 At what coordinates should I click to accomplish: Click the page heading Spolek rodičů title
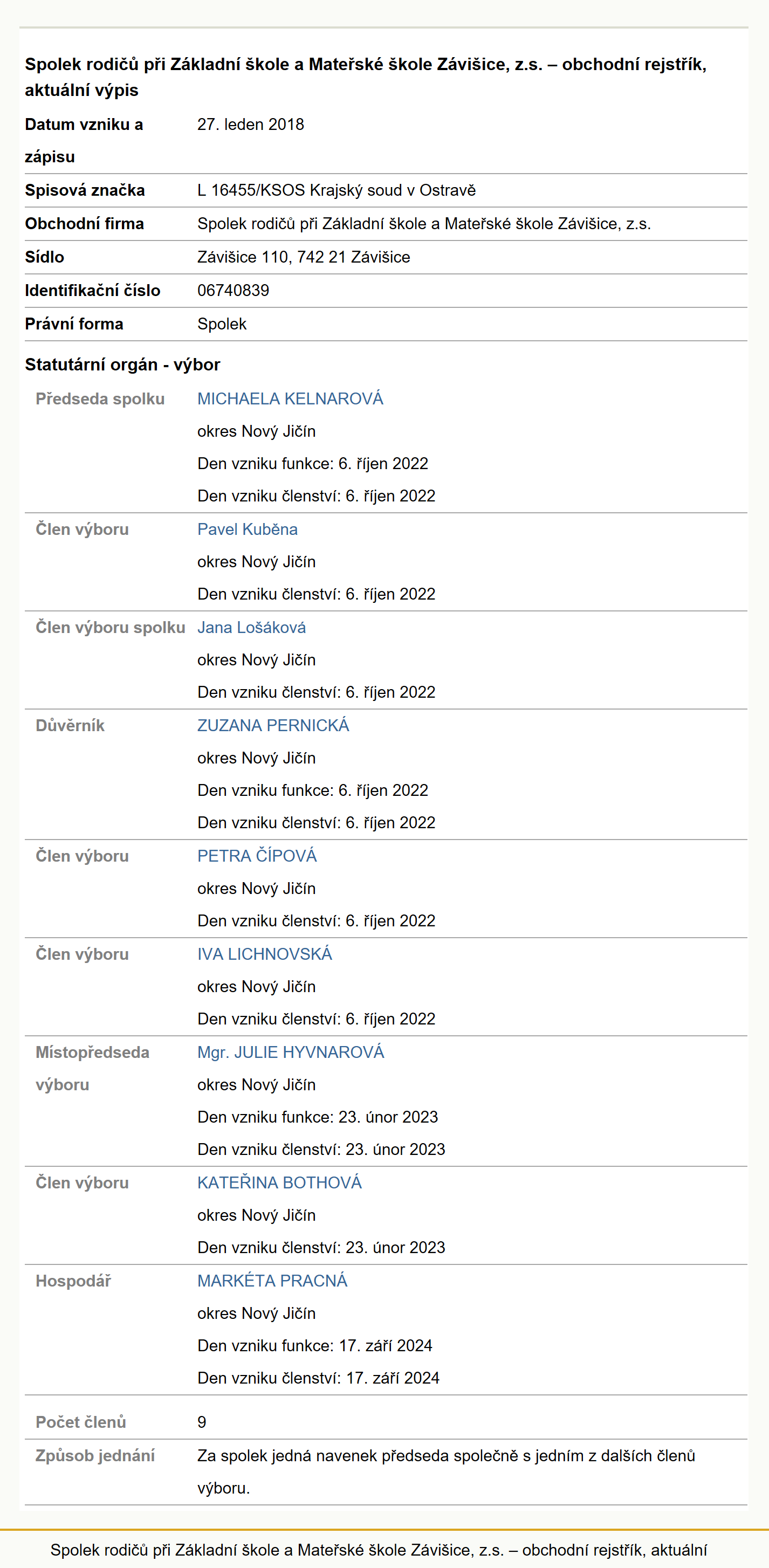pyautogui.click(x=365, y=77)
